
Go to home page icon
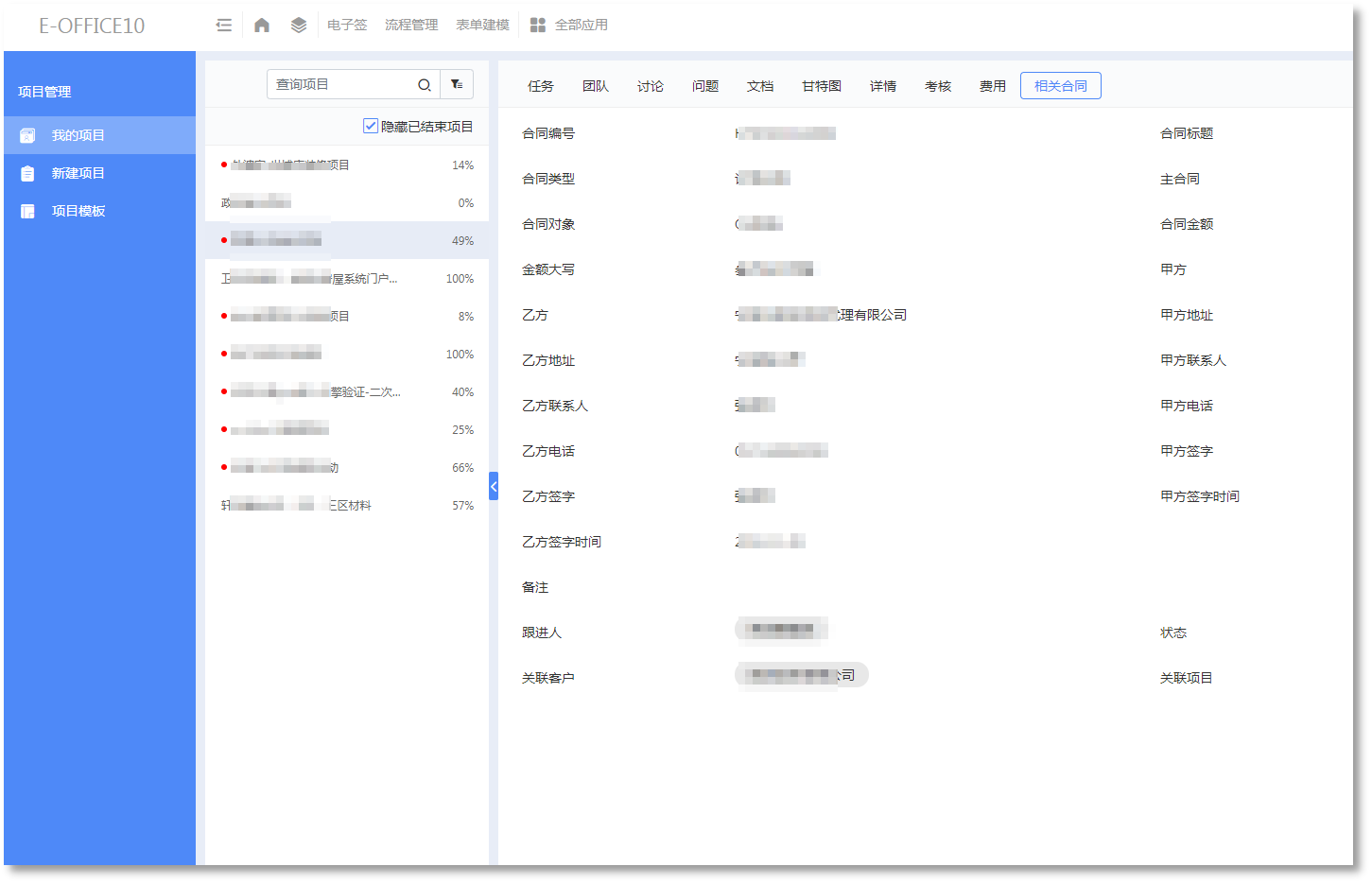click(x=262, y=26)
